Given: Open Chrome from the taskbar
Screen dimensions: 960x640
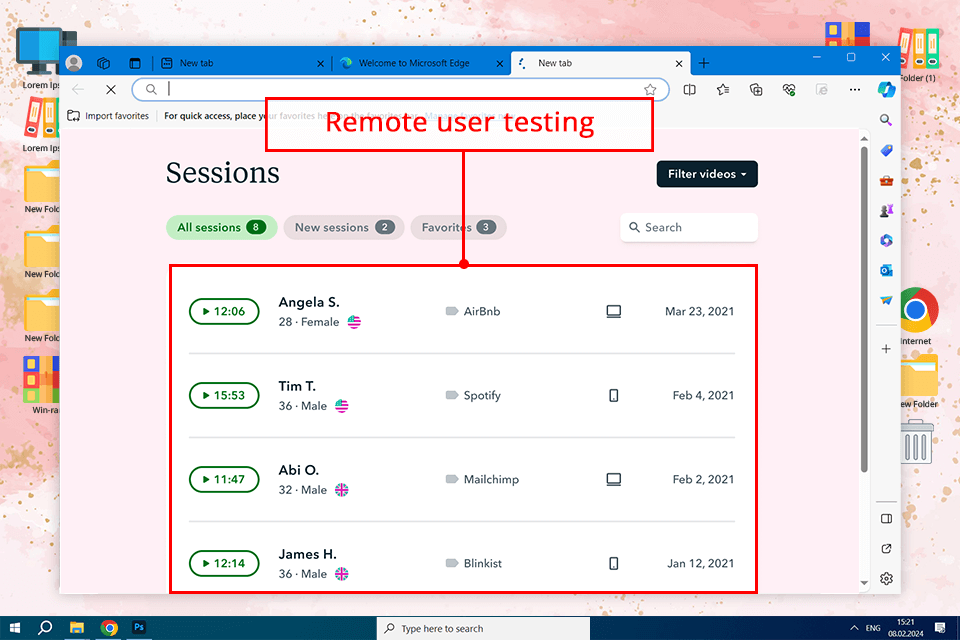Looking at the screenshot, I should 109,628.
